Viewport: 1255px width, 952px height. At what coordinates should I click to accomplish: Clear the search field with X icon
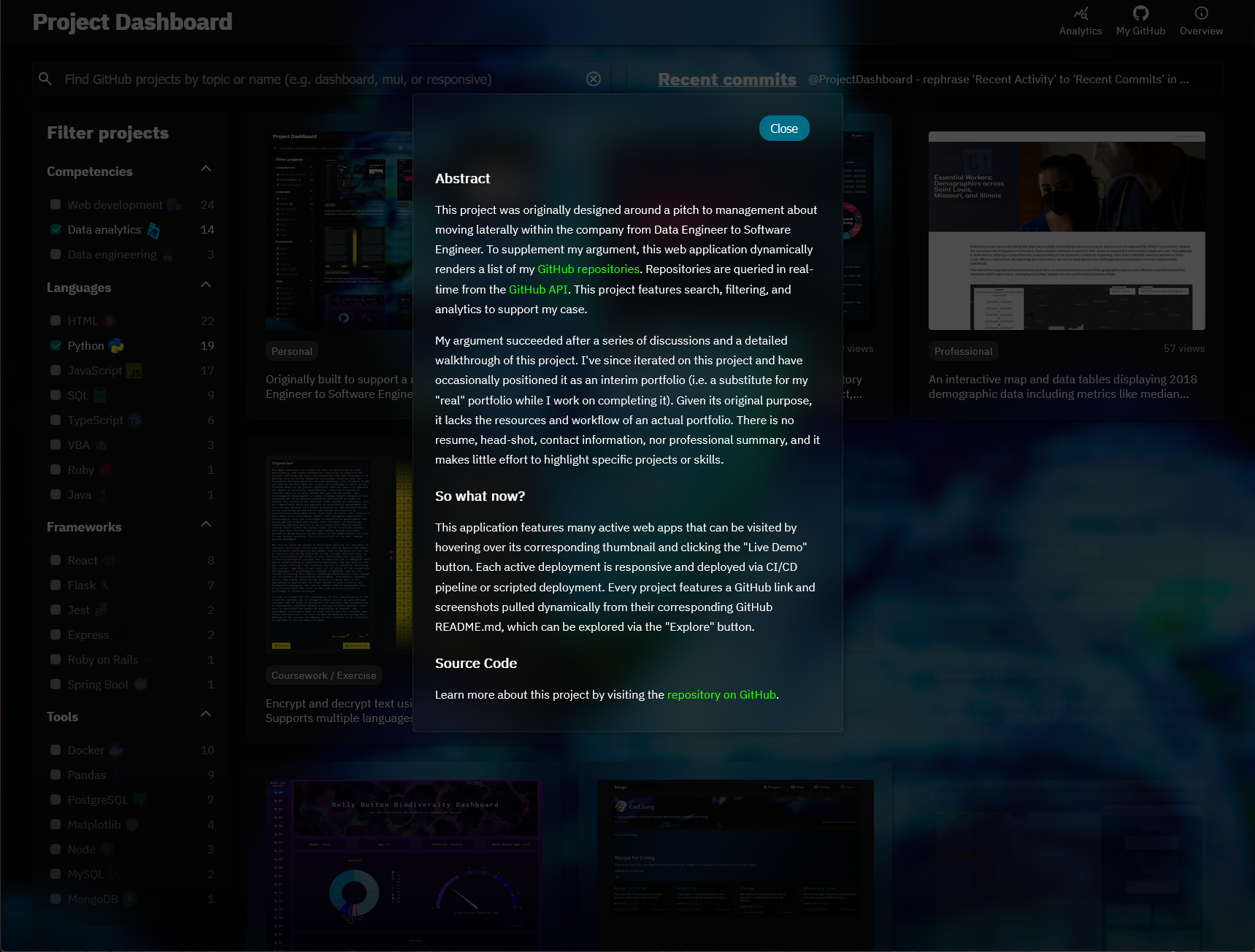coord(594,79)
